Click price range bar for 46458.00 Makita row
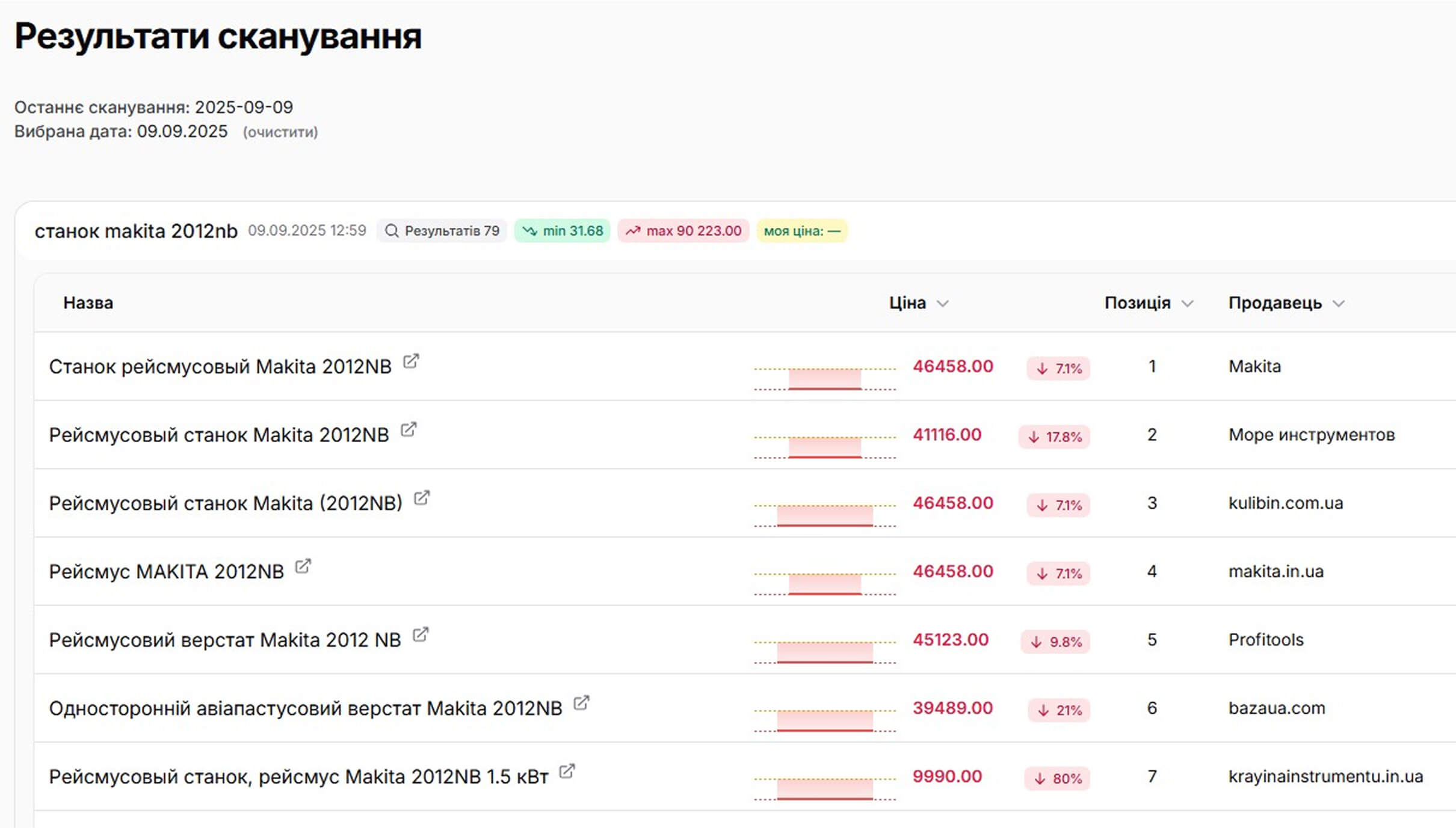1456x828 pixels. point(824,379)
